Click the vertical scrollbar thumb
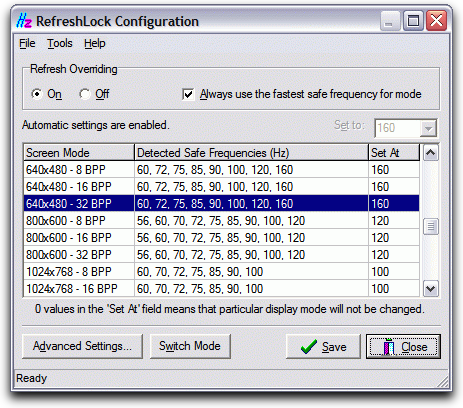 point(431,227)
